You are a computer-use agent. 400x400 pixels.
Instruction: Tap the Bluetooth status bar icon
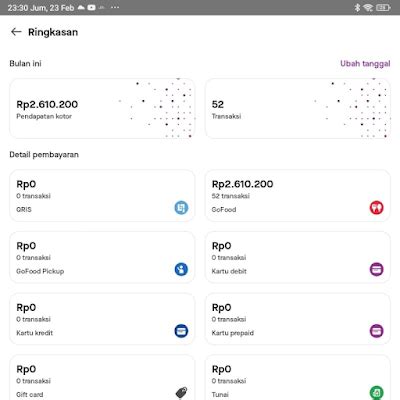pos(357,7)
